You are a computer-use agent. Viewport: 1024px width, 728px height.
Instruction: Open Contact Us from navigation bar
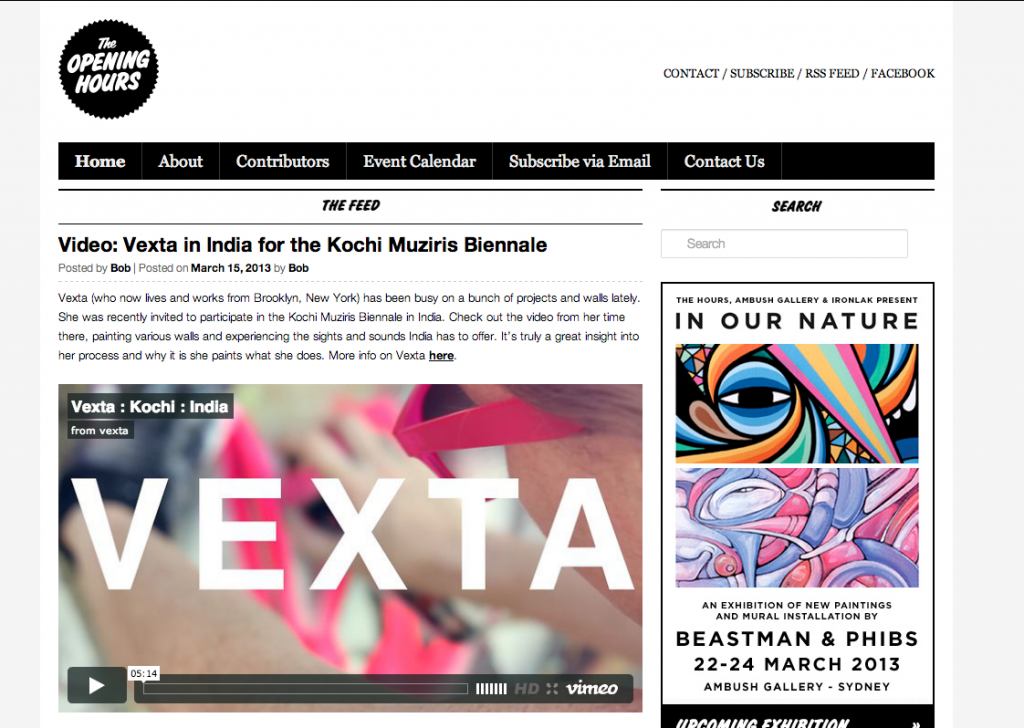pyautogui.click(x=724, y=161)
